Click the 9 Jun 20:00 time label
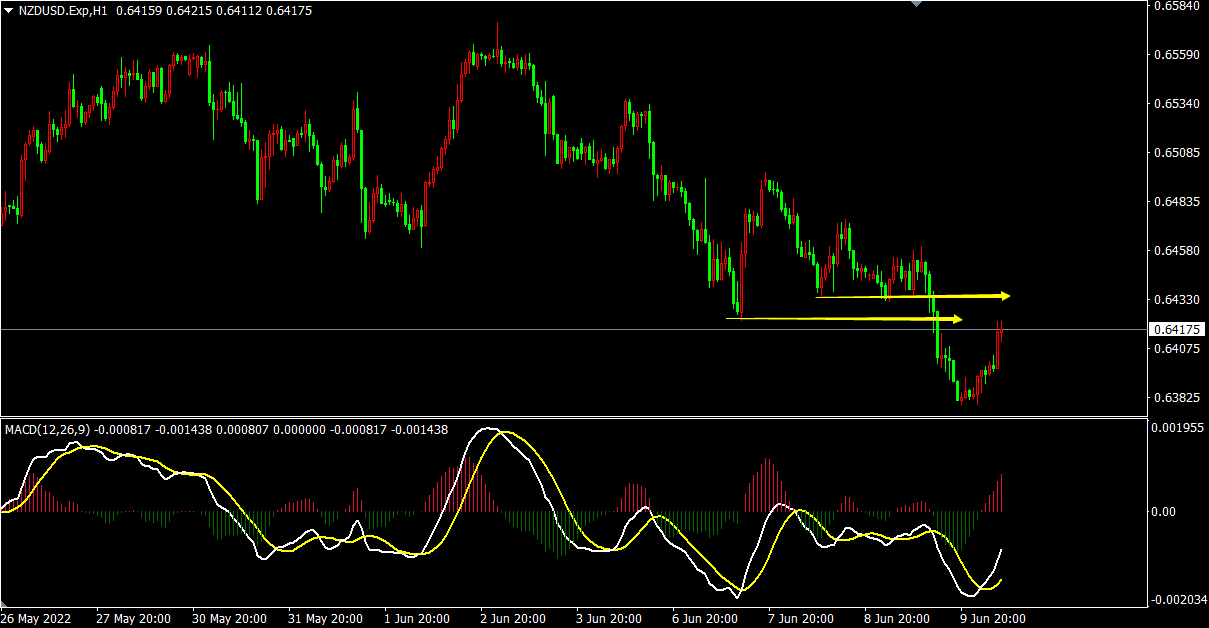Viewport: 1209px width, 628px height. (x=992, y=619)
